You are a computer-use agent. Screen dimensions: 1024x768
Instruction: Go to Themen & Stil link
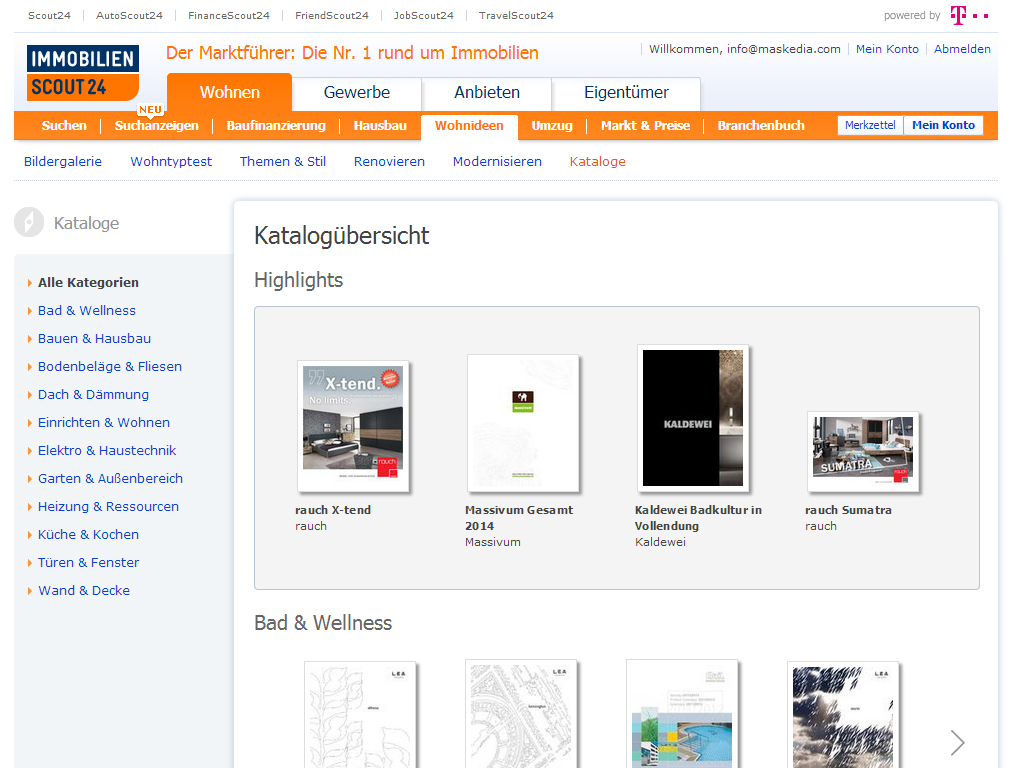click(x=283, y=161)
